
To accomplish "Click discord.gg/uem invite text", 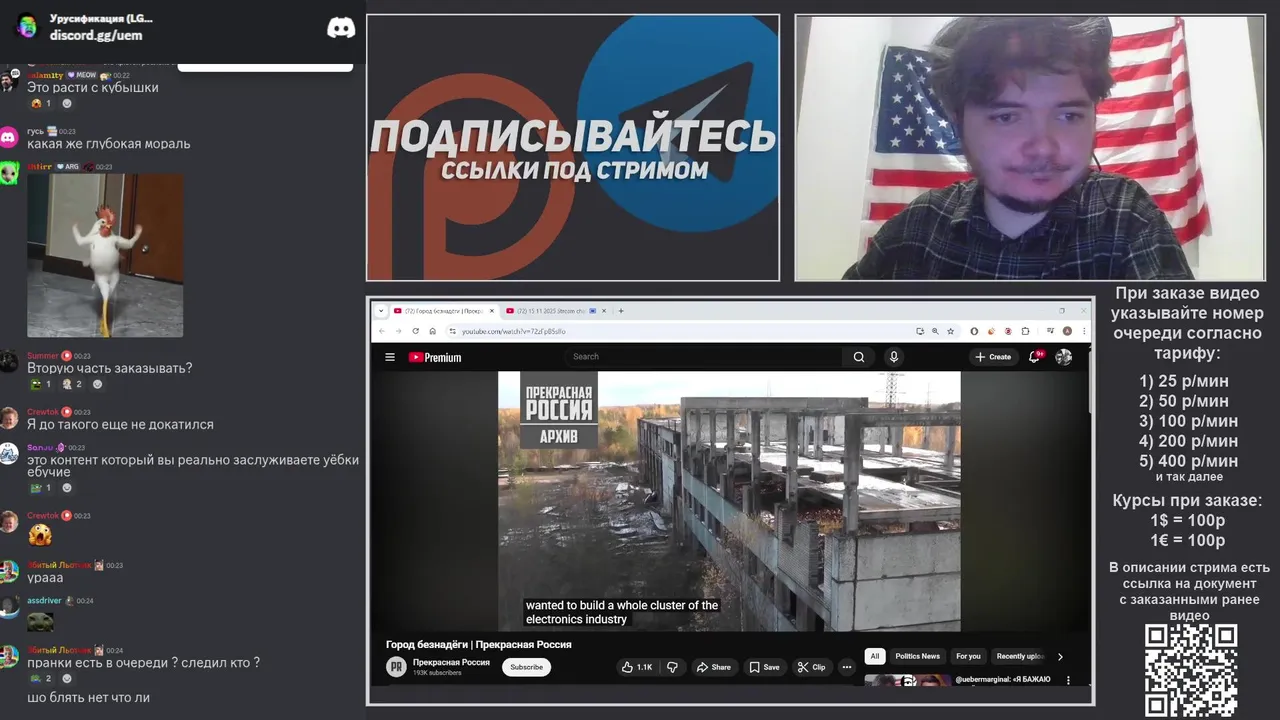I will 96,35.
